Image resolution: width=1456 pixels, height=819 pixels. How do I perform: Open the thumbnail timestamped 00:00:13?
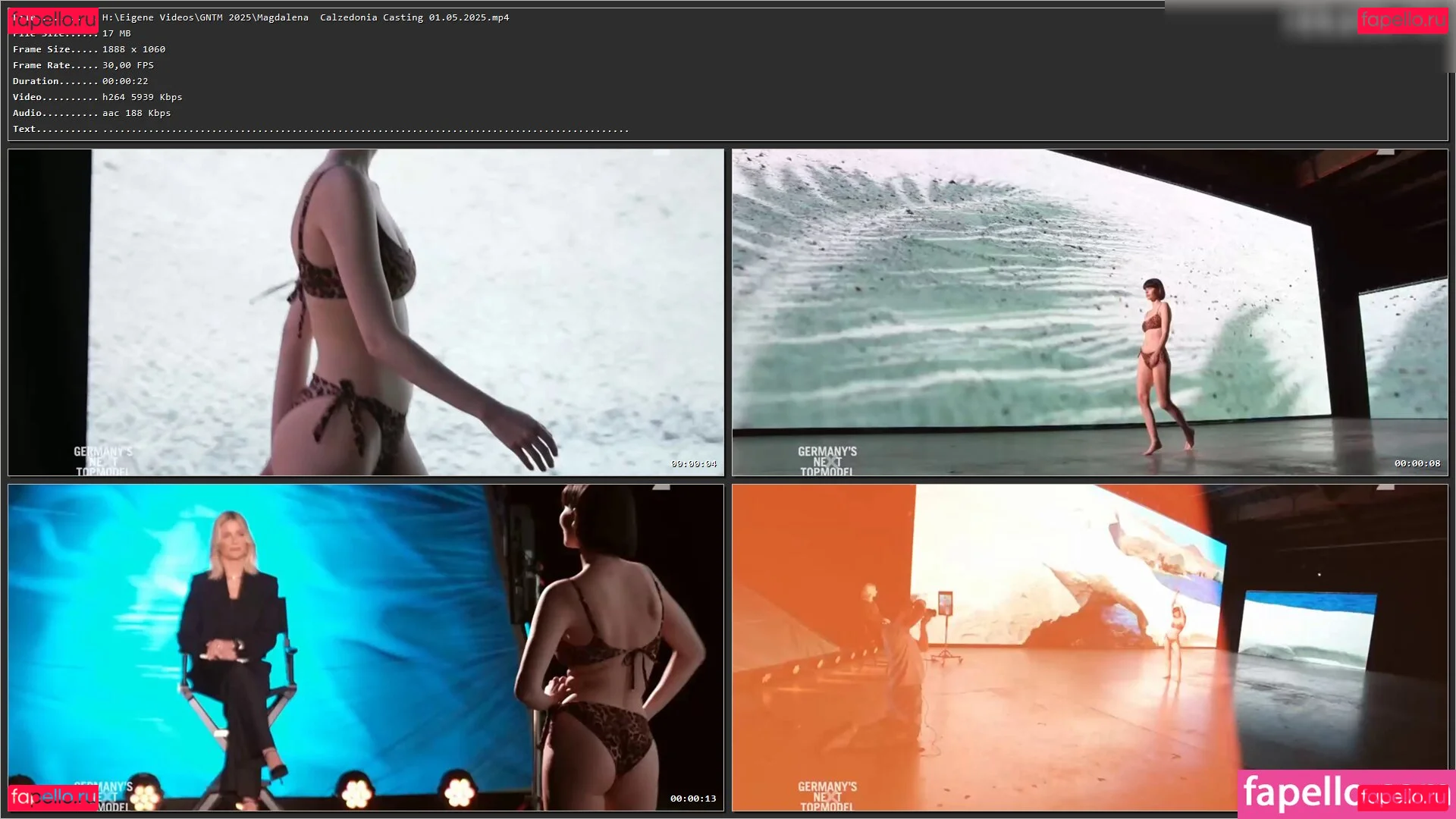pyautogui.click(x=366, y=647)
